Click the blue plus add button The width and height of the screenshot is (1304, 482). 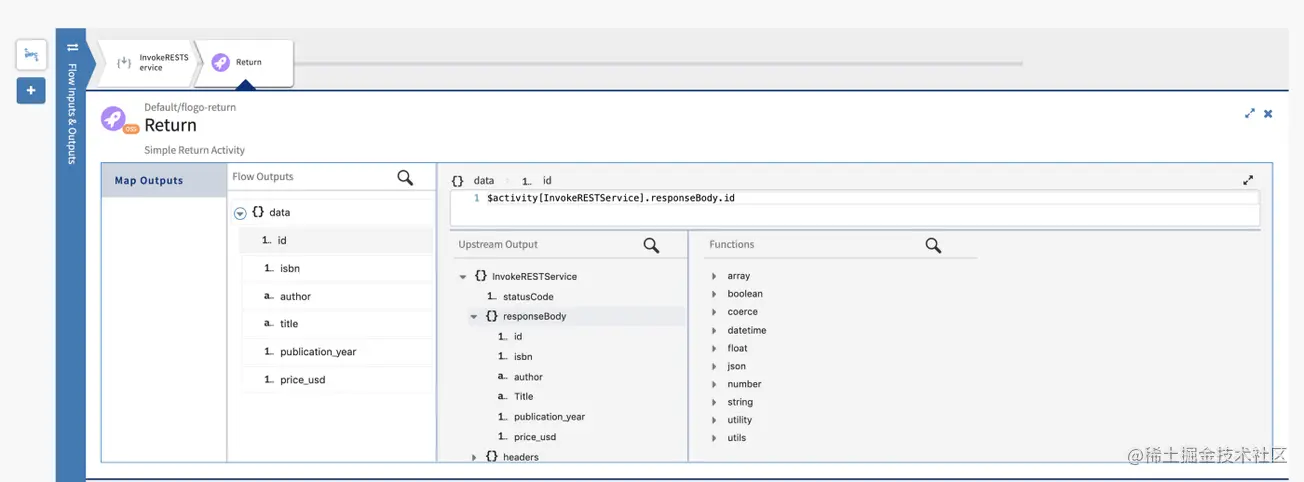click(31, 91)
